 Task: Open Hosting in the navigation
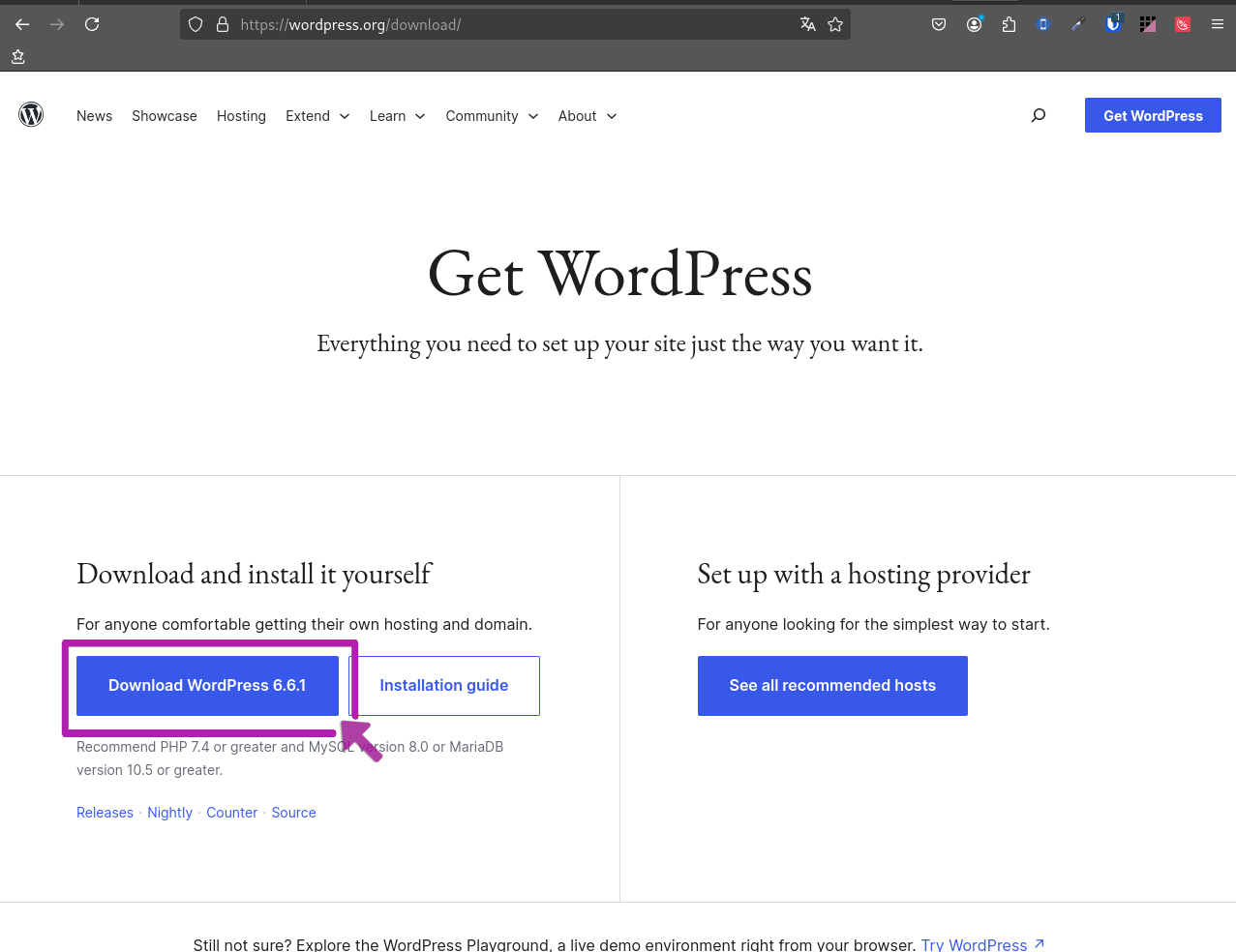click(241, 116)
